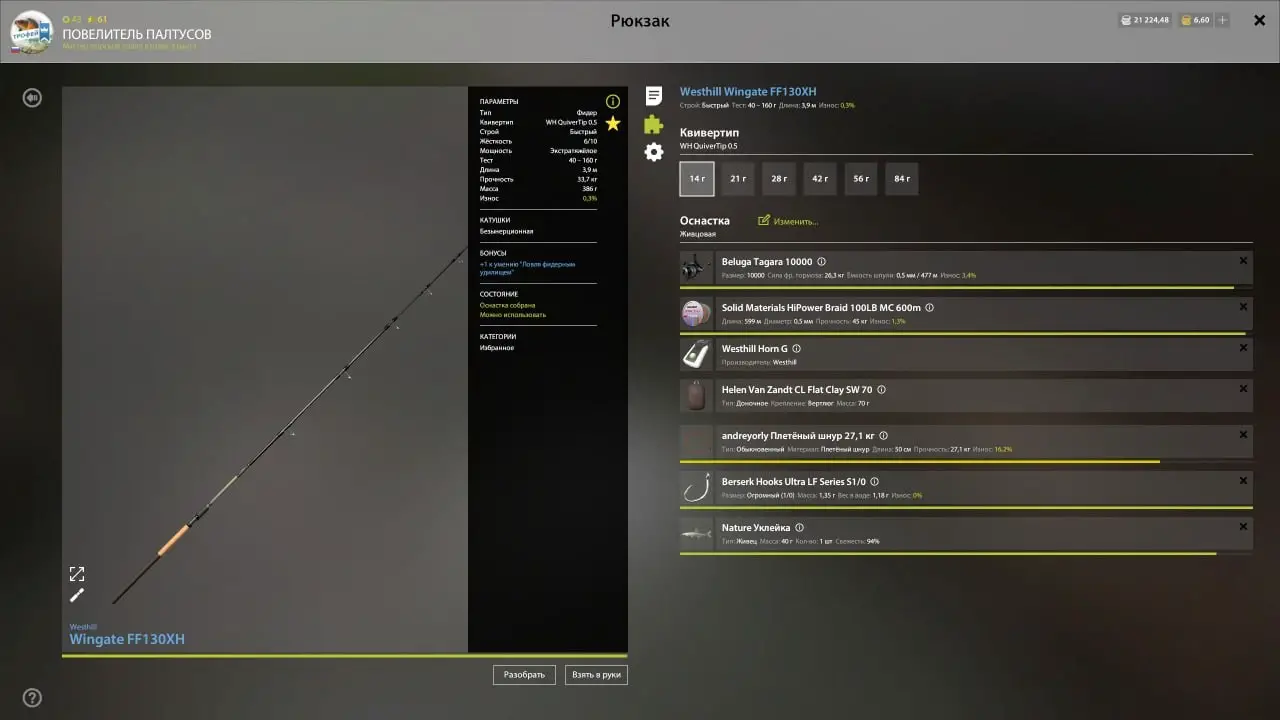The image size is (1280, 720).
Task: Click the Взять в руки button
Action: point(596,675)
